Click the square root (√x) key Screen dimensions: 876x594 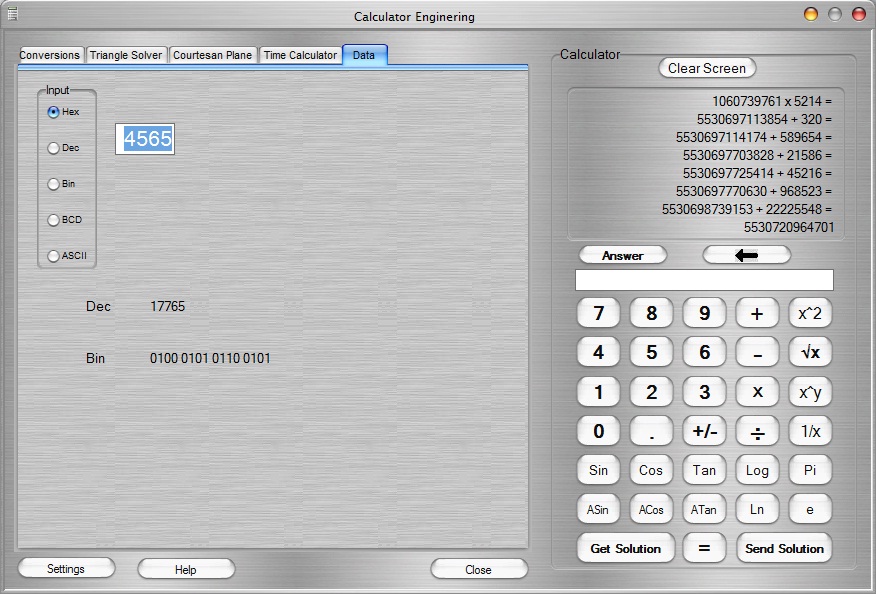810,352
